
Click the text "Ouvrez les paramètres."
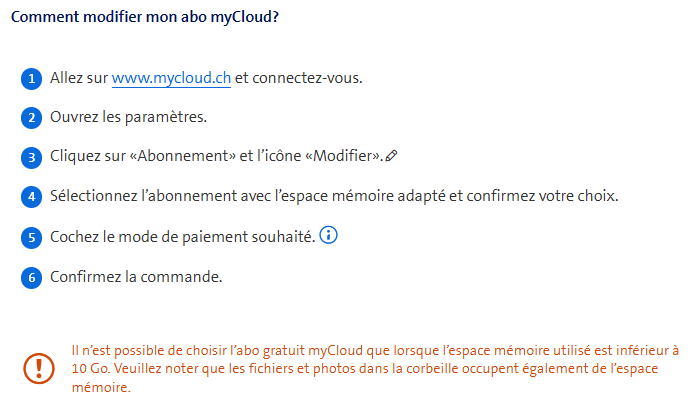(129, 117)
